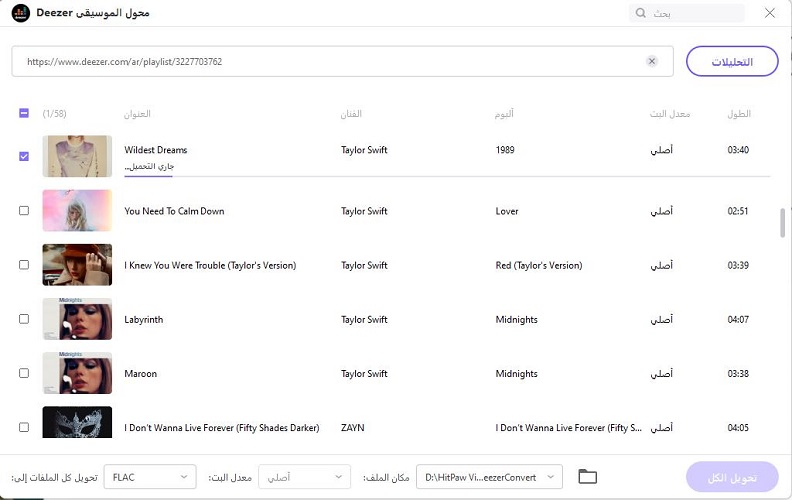This screenshot has width=792, height=500.
Task: Click the 1989 album name
Action: [505, 150]
